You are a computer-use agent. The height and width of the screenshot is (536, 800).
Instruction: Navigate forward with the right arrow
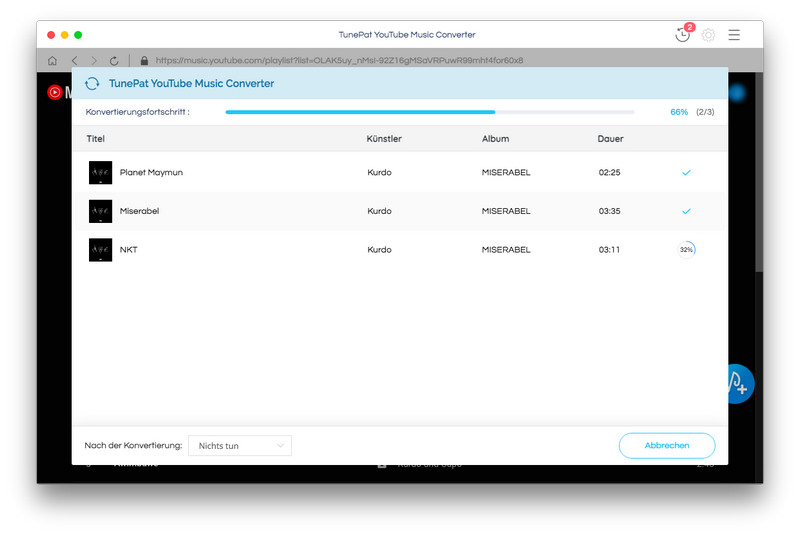(94, 61)
